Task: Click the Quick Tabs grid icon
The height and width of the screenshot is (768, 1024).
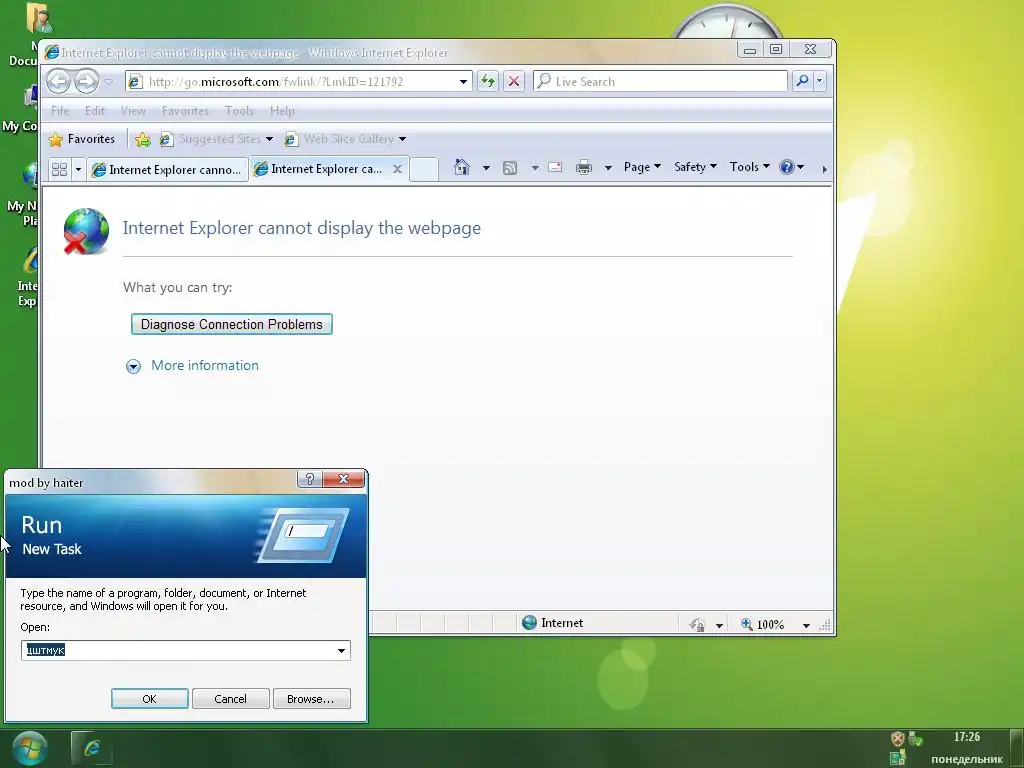Action: [59, 169]
